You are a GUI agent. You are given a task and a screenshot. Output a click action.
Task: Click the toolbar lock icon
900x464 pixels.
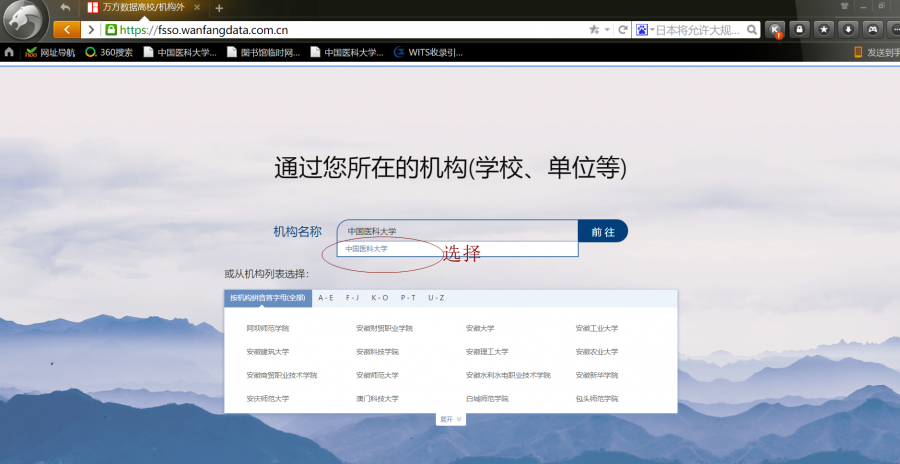coord(800,29)
